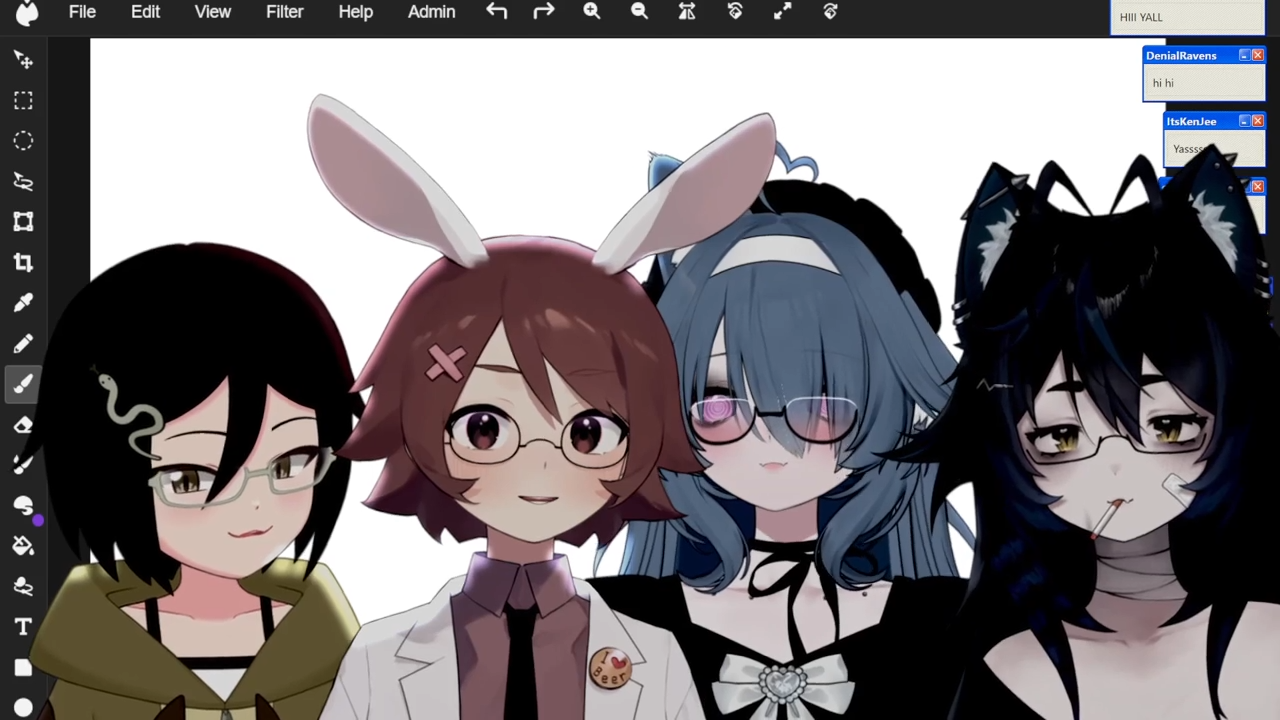This screenshot has height=720, width=1280.
Task: Click the Undo arrow
Action: (496, 12)
